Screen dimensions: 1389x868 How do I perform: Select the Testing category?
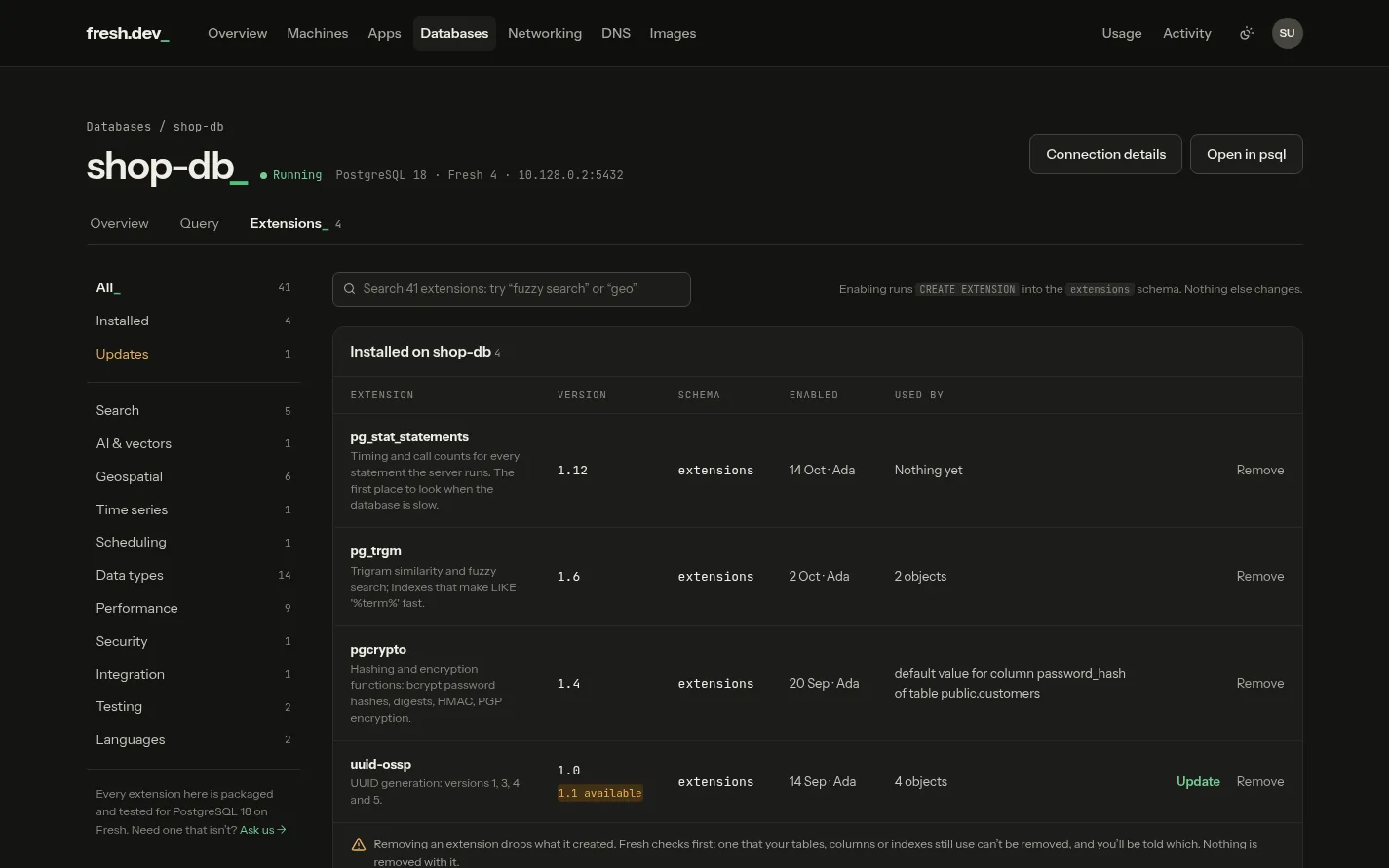[193, 706]
